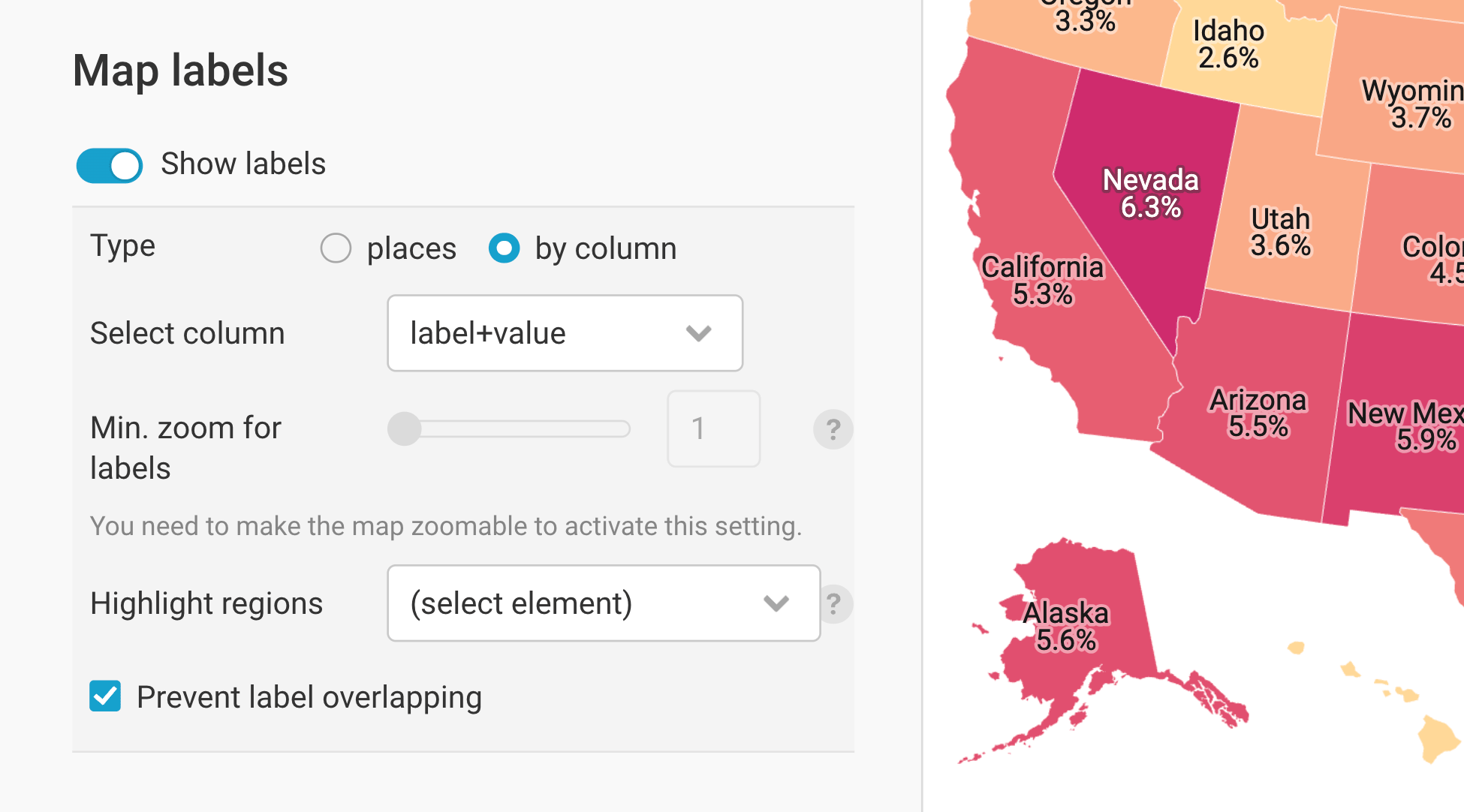Expand the Highlight regions select element dropdown
Image resolution: width=1464 pixels, height=812 pixels.
[x=603, y=603]
